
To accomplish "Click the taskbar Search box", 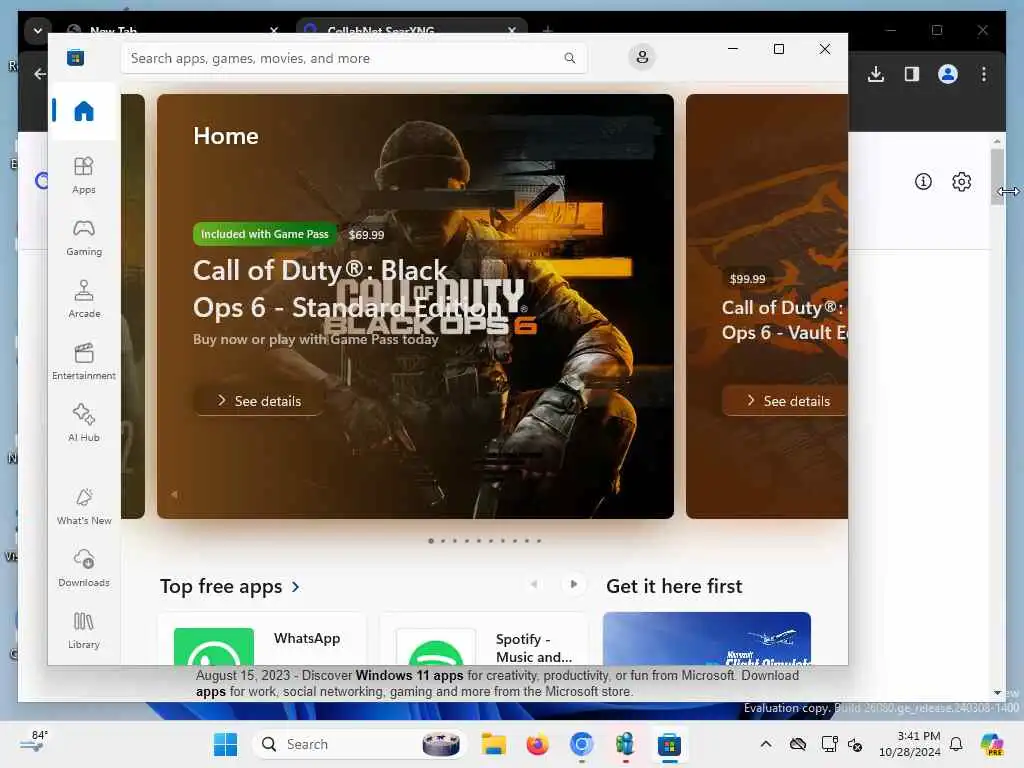I will pyautogui.click(x=359, y=744).
